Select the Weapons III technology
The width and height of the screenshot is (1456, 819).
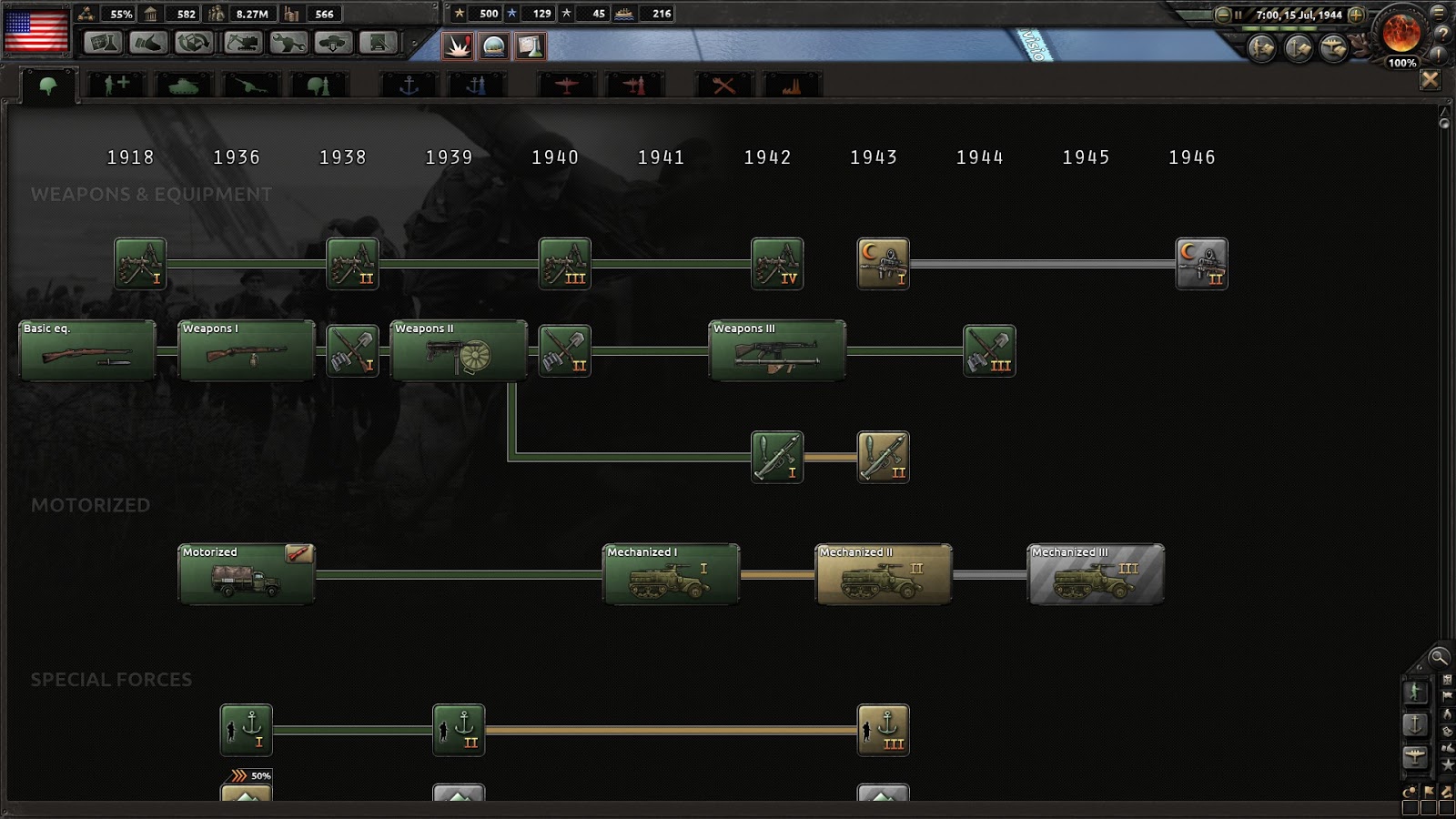(x=777, y=350)
